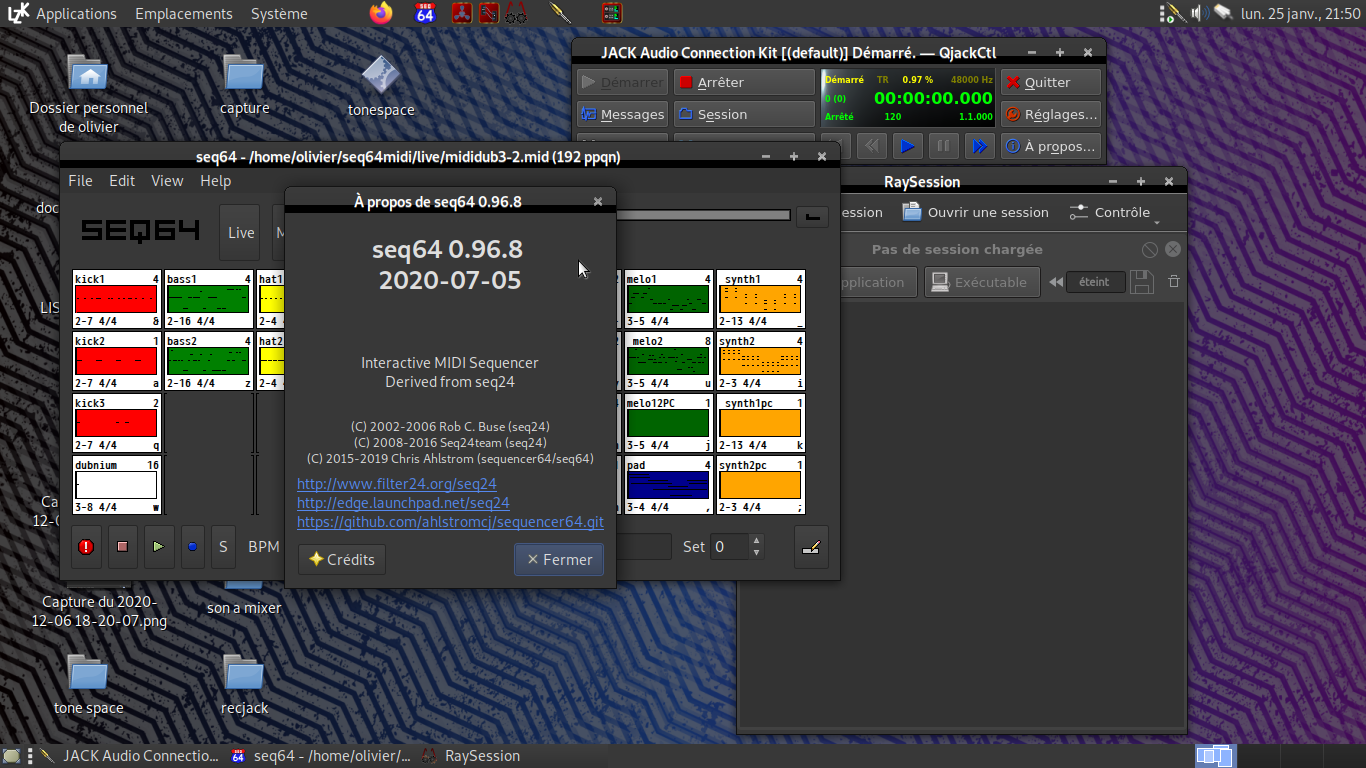The width and height of the screenshot is (1366, 768).
Task: Select the synth2pc pattern slot
Action: pyautogui.click(x=761, y=485)
